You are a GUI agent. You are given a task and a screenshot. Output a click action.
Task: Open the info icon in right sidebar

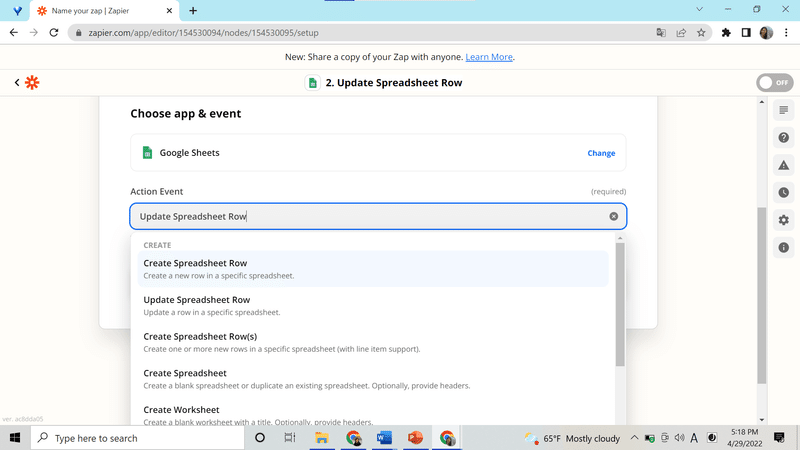tap(784, 248)
